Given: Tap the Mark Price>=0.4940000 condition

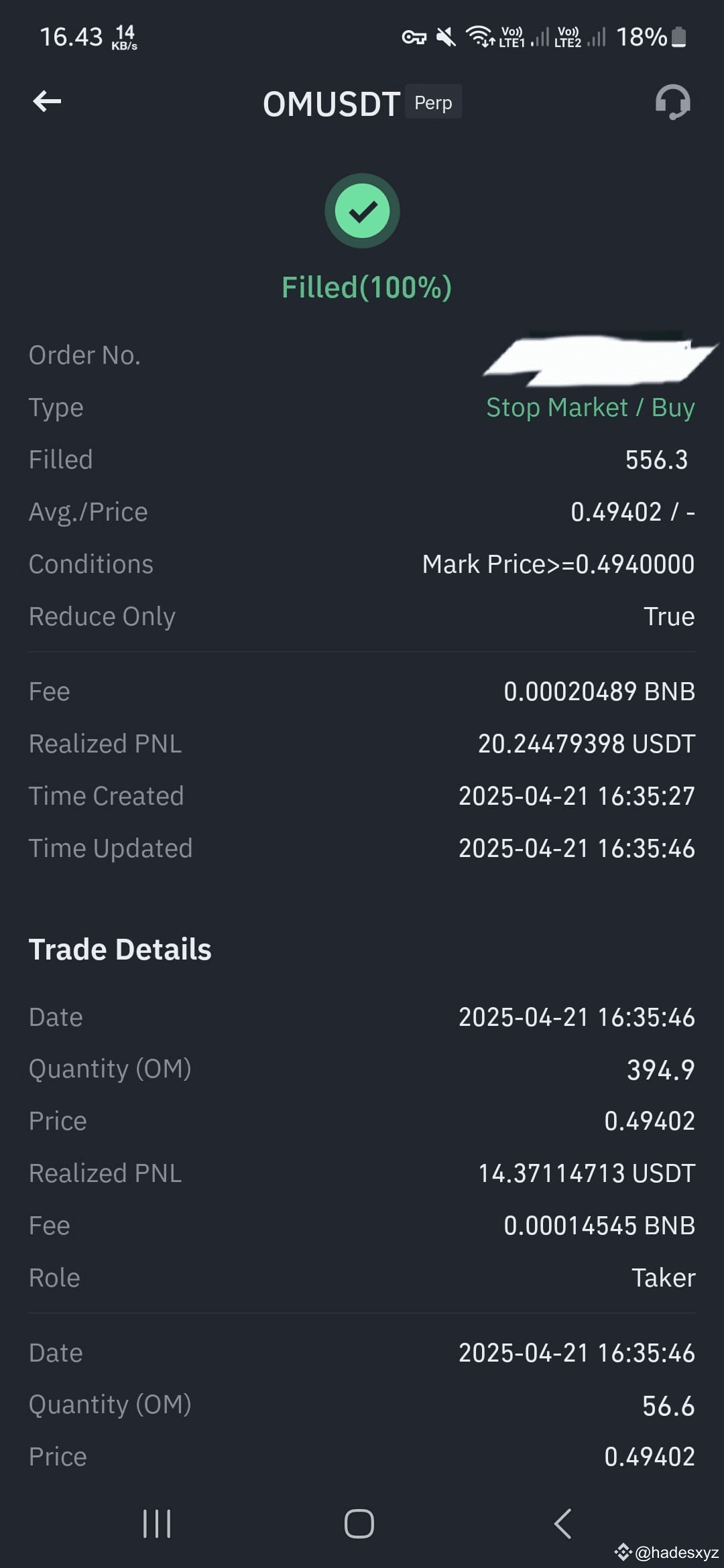Looking at the screenshot, I should pyautogui.click(x=558, y=564).
